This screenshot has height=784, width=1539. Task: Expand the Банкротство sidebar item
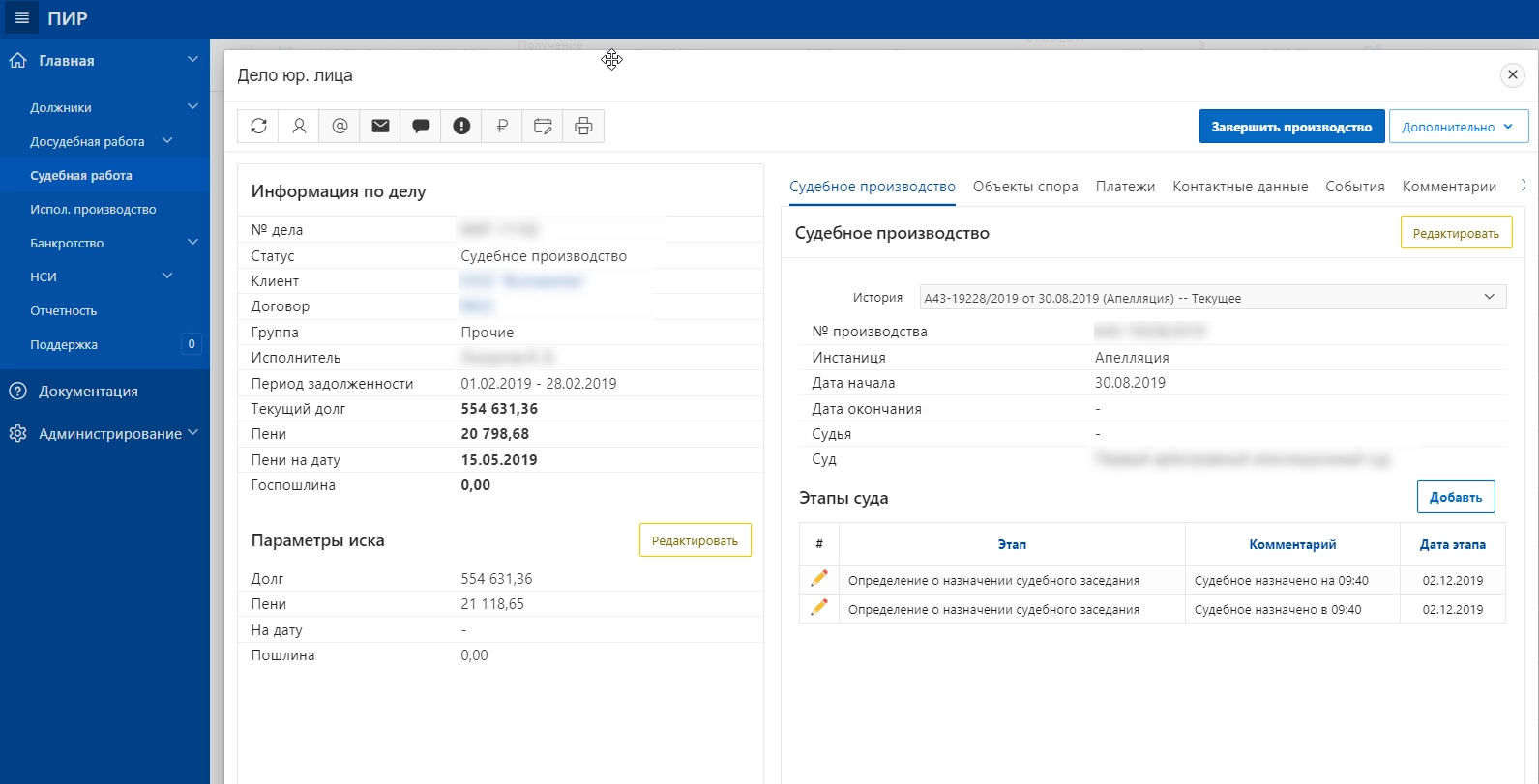point(192,242)
